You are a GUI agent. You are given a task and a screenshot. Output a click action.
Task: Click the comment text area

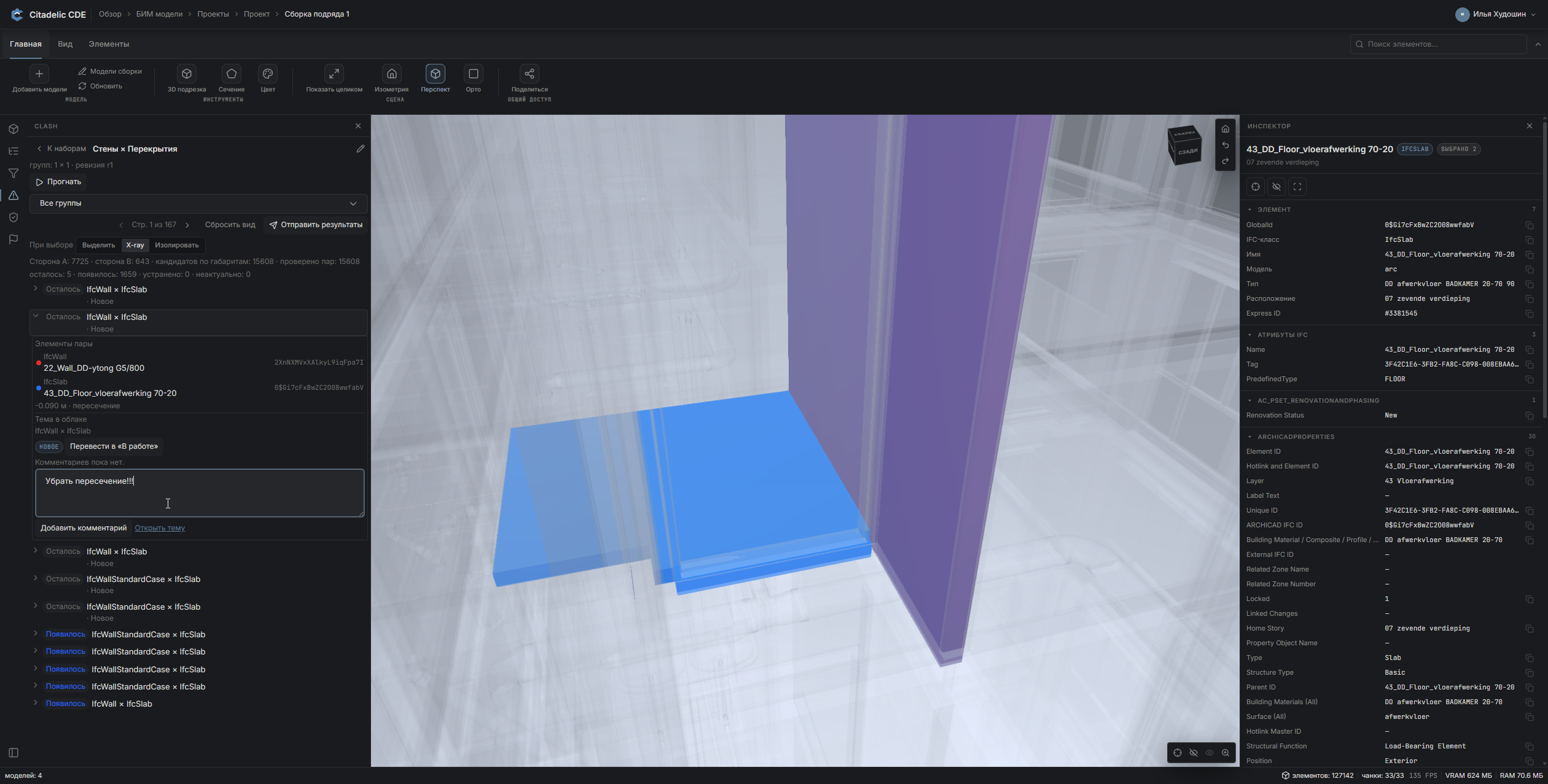(200, 493)
